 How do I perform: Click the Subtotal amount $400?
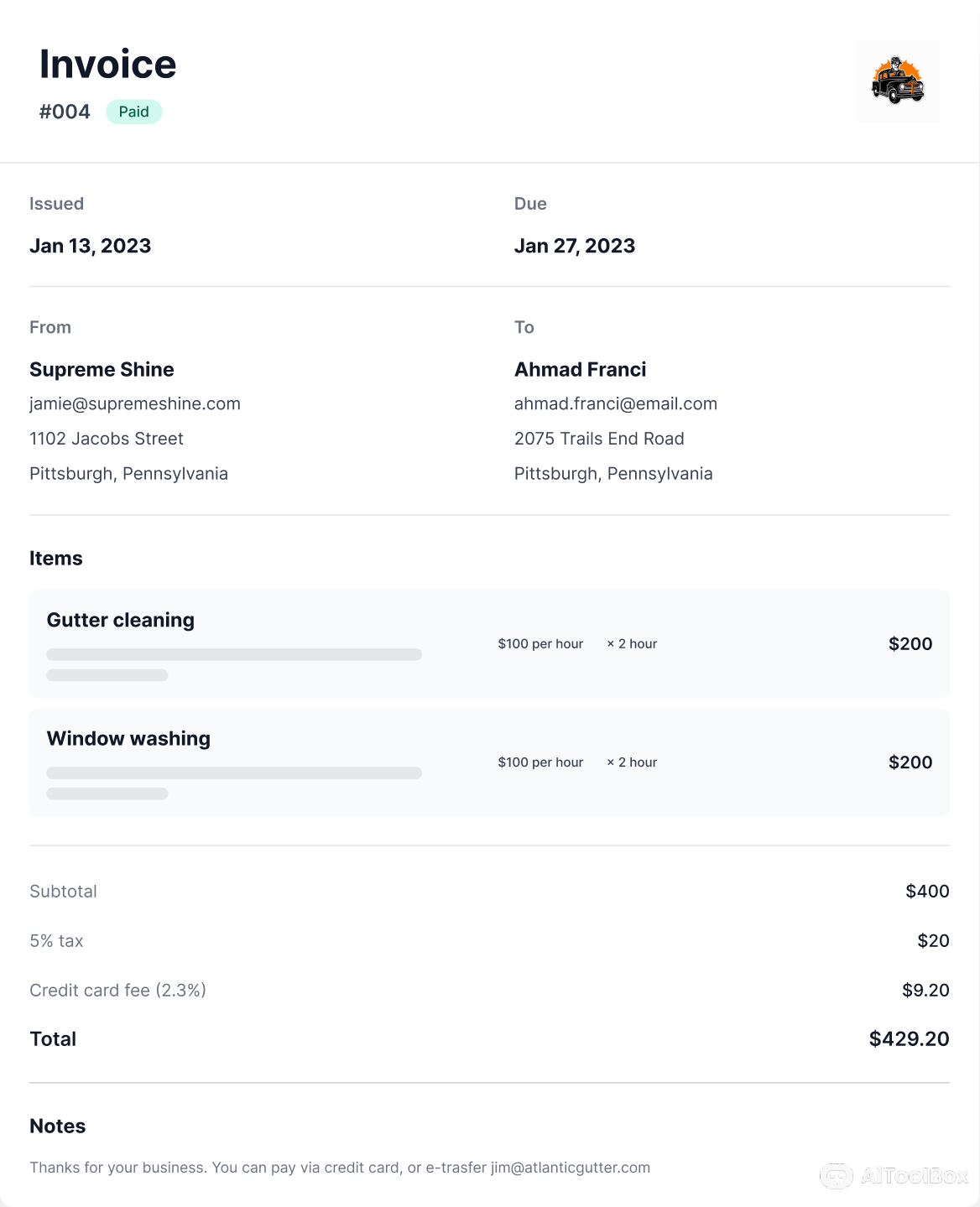pyautogui.click(x=927, y=891)
